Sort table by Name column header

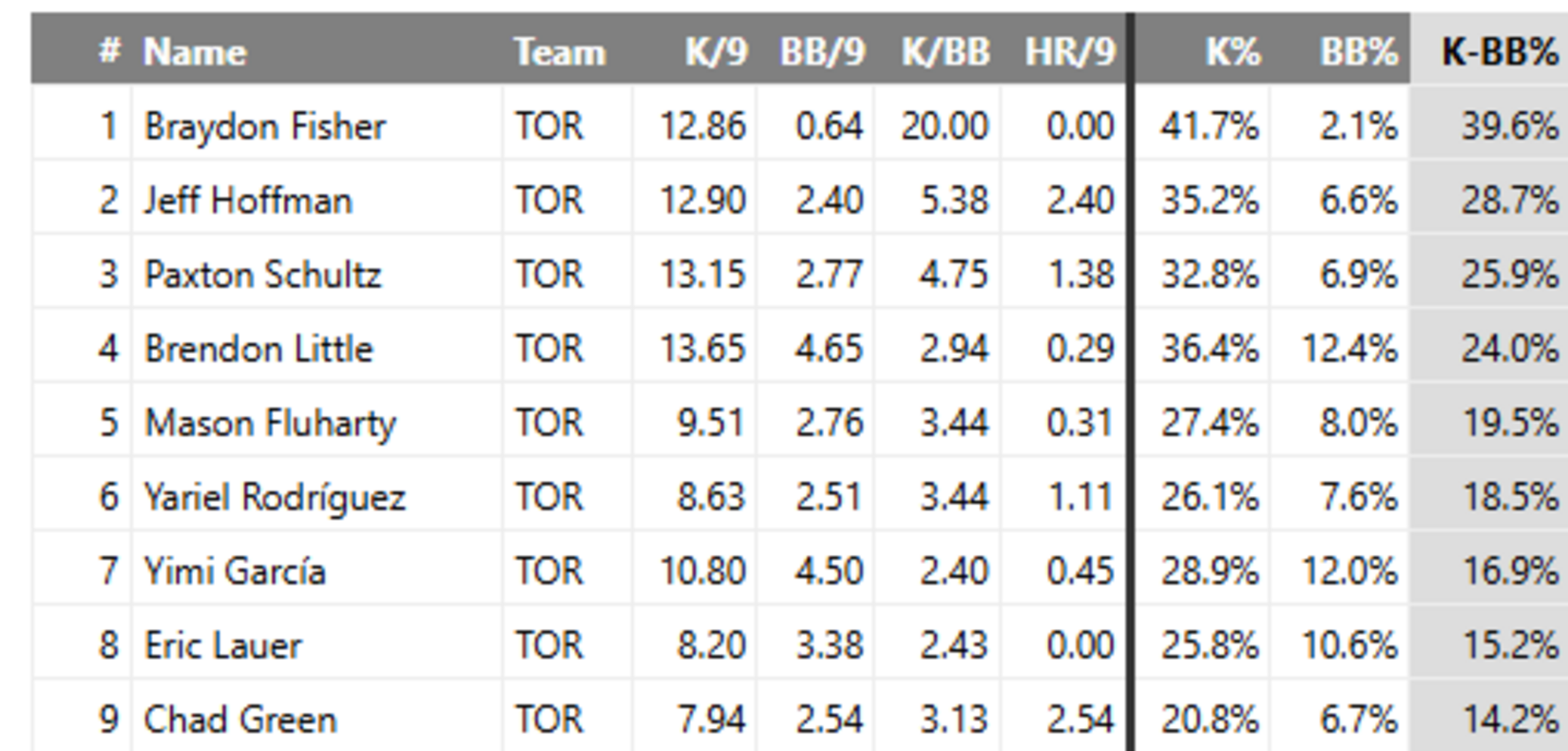[x=194, y=51]
